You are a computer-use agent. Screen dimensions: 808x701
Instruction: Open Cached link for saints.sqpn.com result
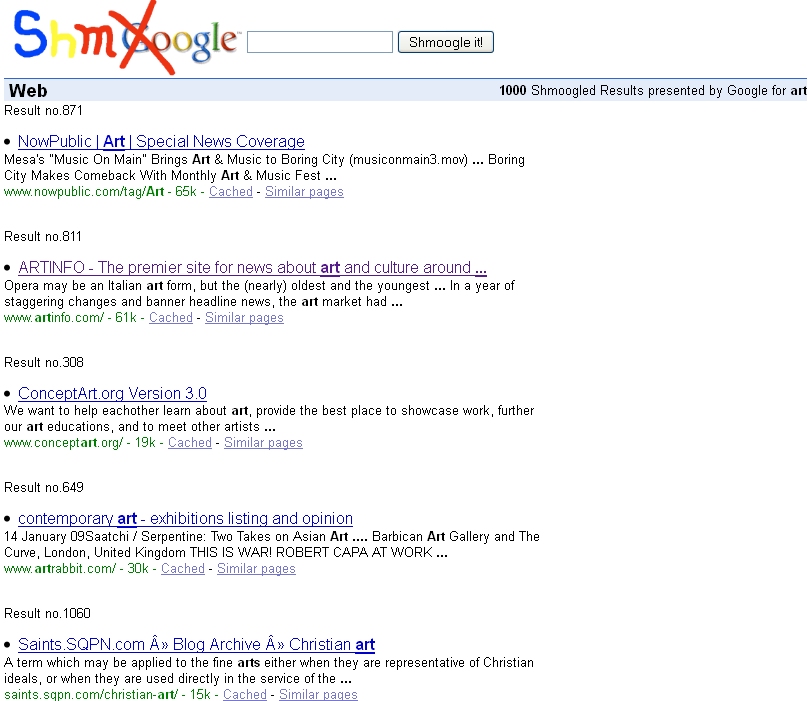245,694
